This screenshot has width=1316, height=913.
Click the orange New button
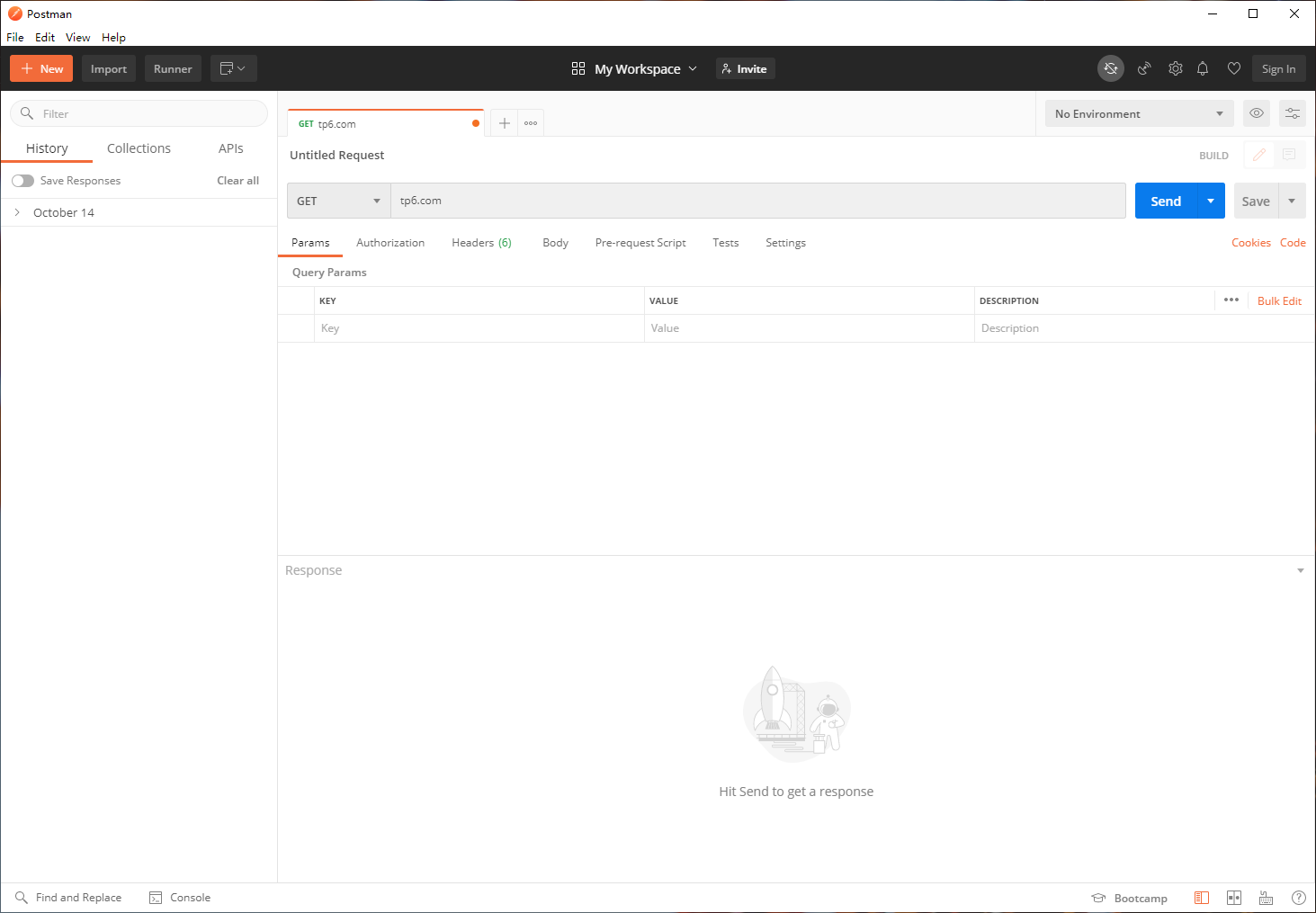click(x=41, y=68)
